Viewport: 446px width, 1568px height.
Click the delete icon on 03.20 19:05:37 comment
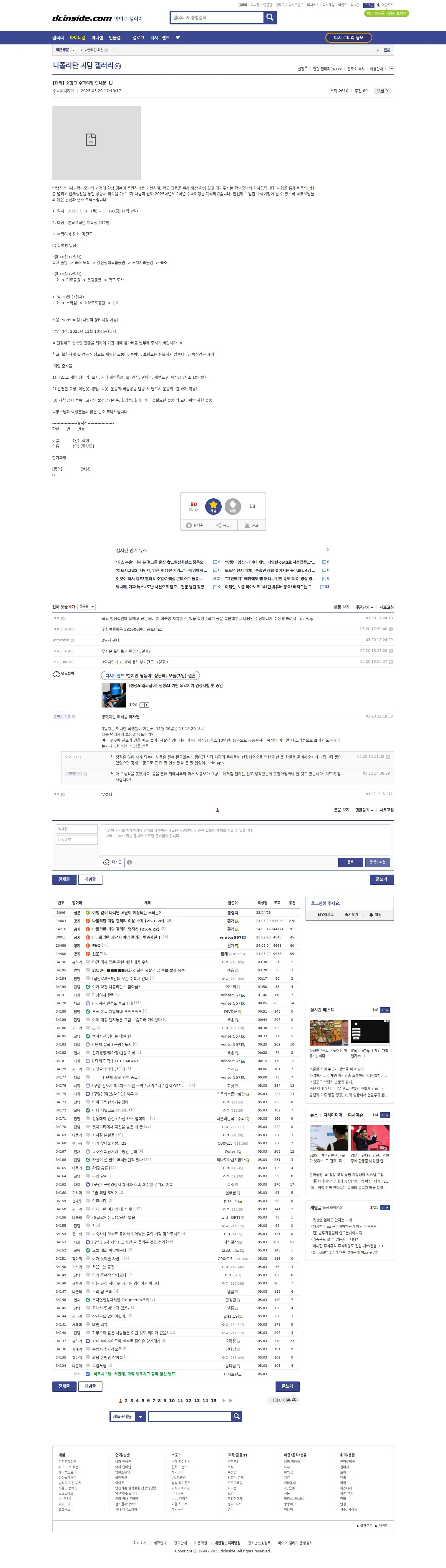391,662
